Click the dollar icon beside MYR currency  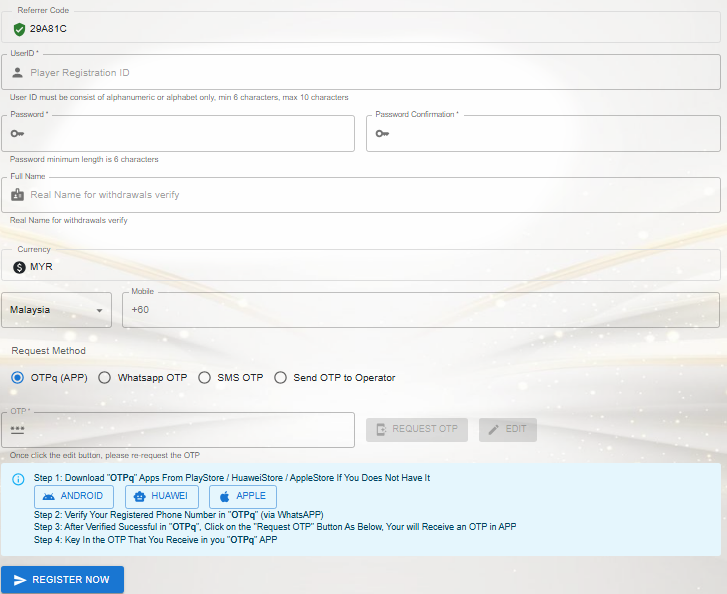pyautogui.click(x=19, y=267)
